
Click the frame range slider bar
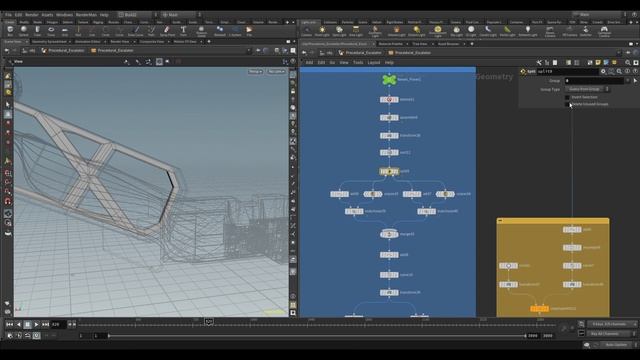click(x=317, y=336)
